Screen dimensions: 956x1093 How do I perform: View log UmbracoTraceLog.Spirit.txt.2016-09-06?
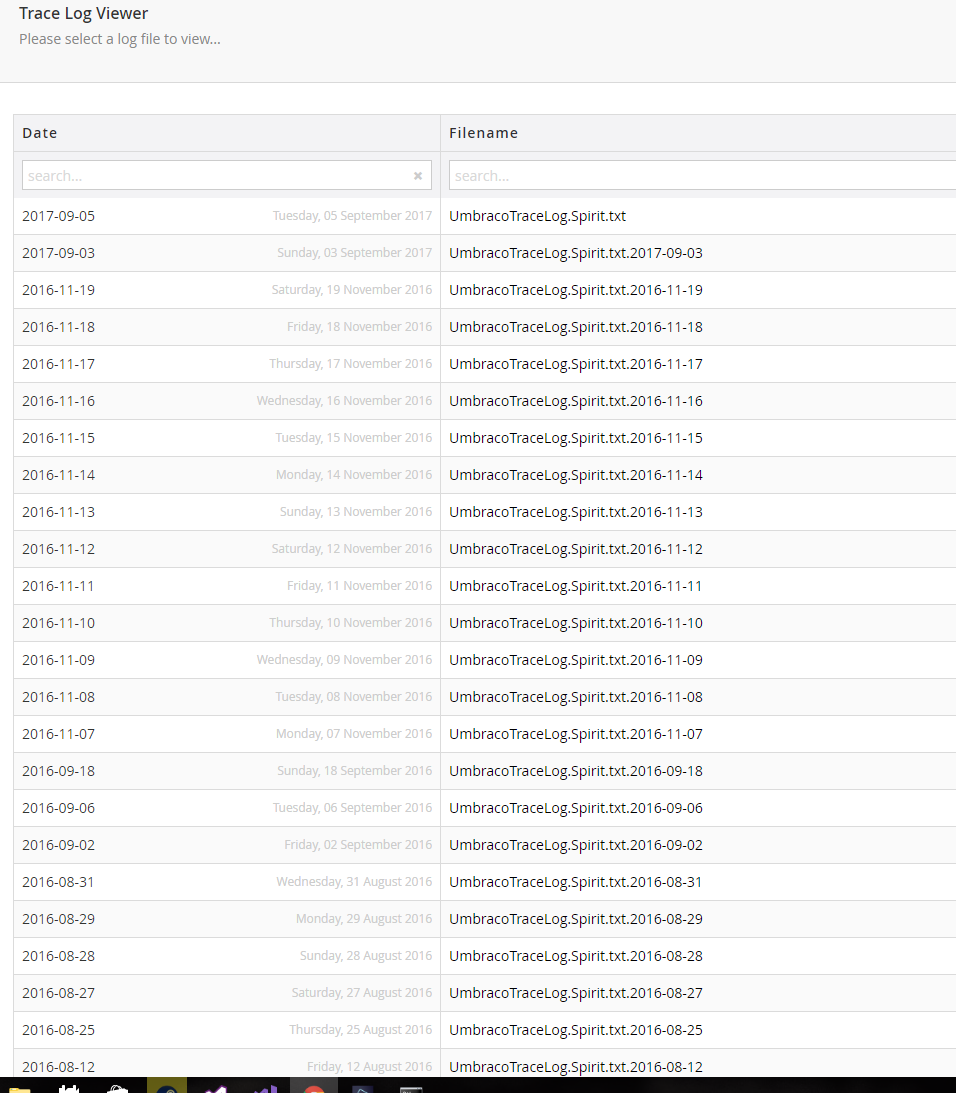tap(576, 807)
